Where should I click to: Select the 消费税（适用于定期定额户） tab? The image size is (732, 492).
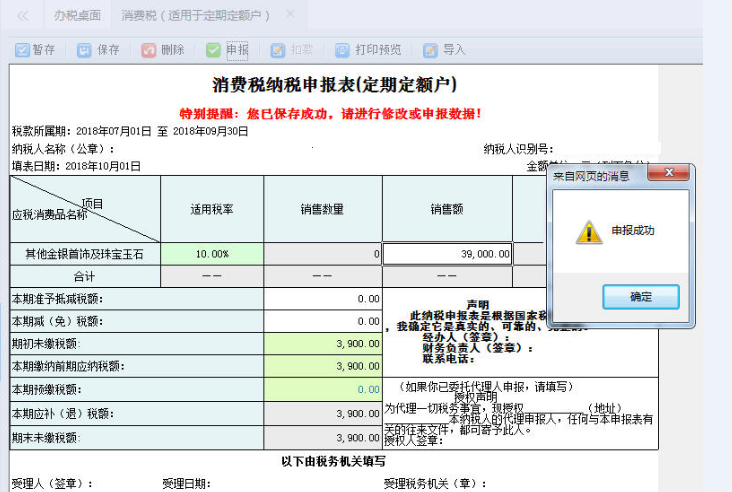click(196, 16)
